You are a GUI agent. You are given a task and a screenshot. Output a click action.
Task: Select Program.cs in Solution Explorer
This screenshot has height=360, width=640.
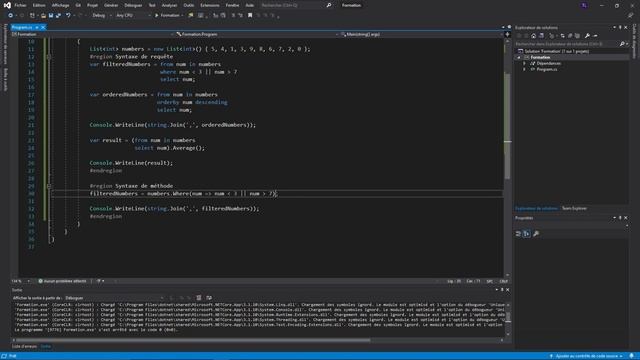pyautogui.click(x=547, y=70)
